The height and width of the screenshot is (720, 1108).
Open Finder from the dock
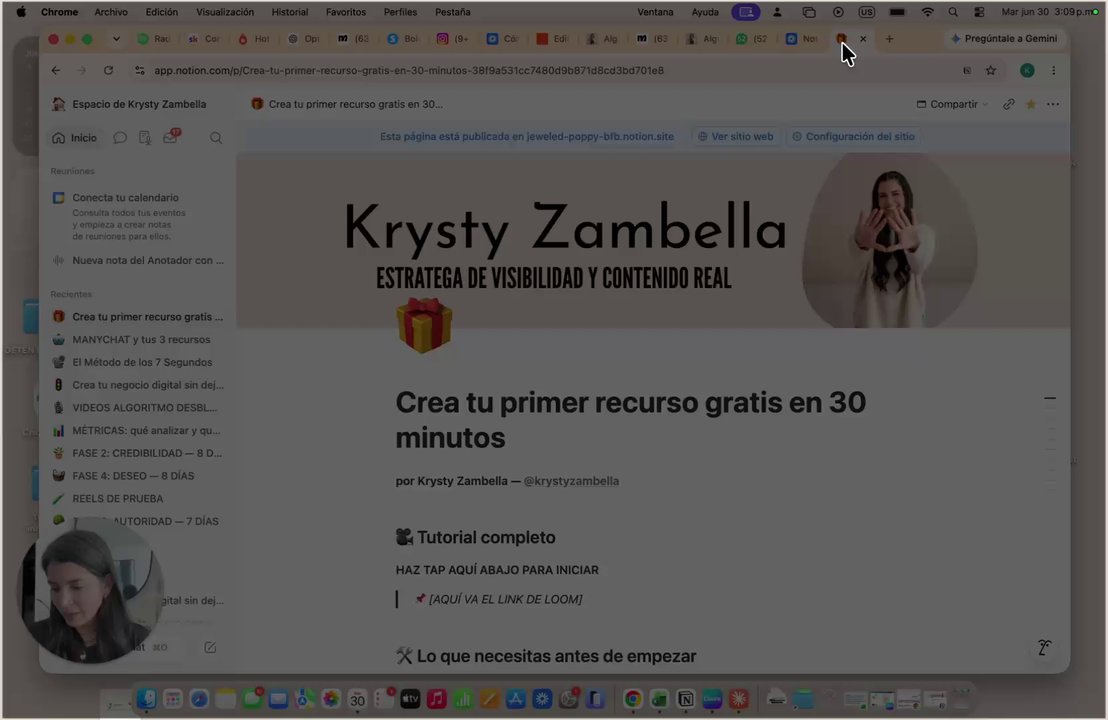146,699
